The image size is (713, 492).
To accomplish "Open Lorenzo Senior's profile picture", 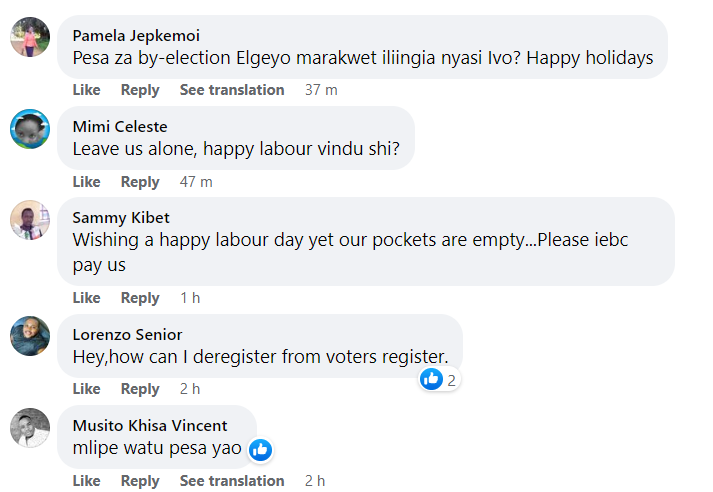I will click(30, 336).
